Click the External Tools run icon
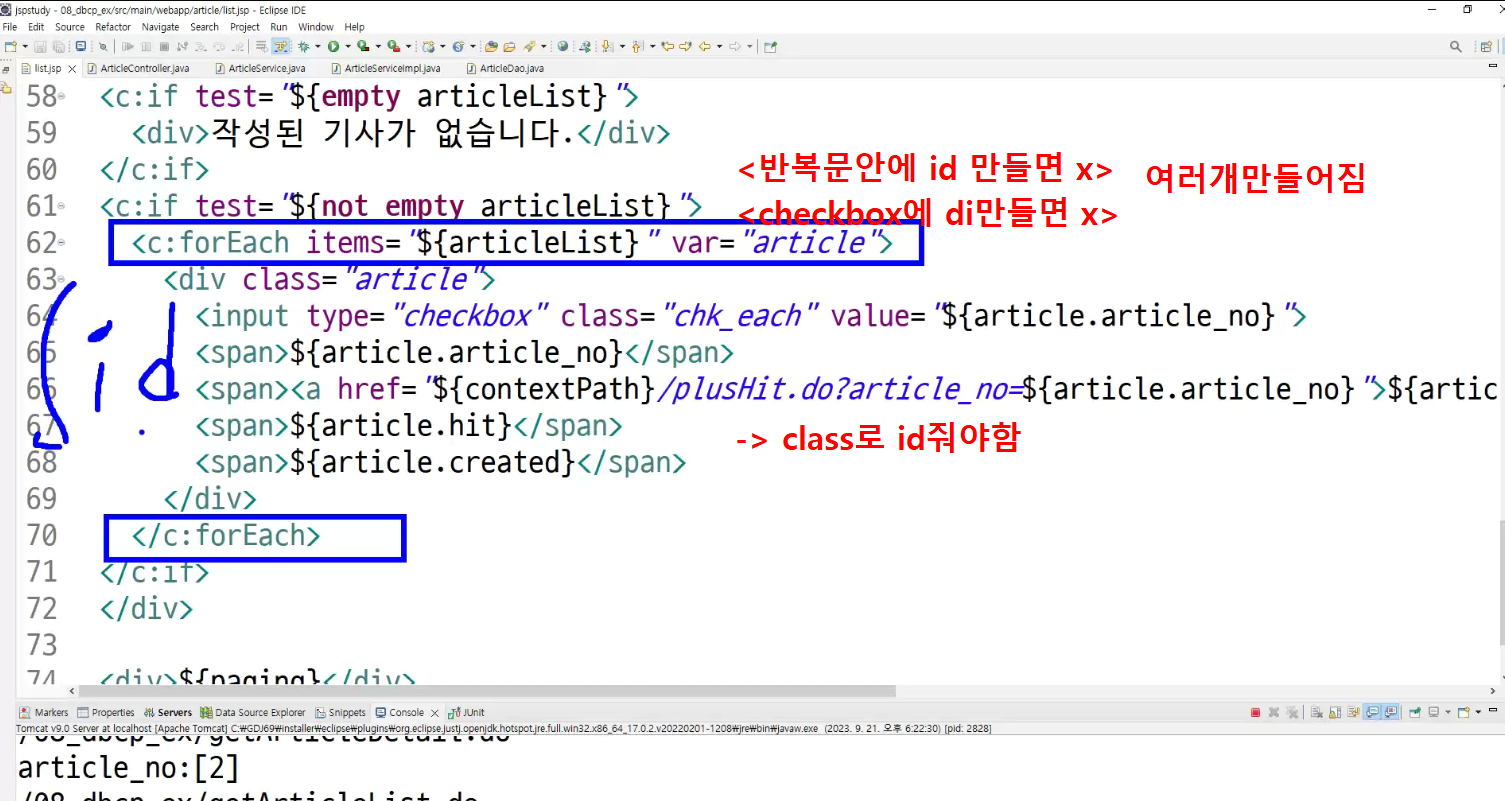1505x801 pixels. click(x=393, y=46)
